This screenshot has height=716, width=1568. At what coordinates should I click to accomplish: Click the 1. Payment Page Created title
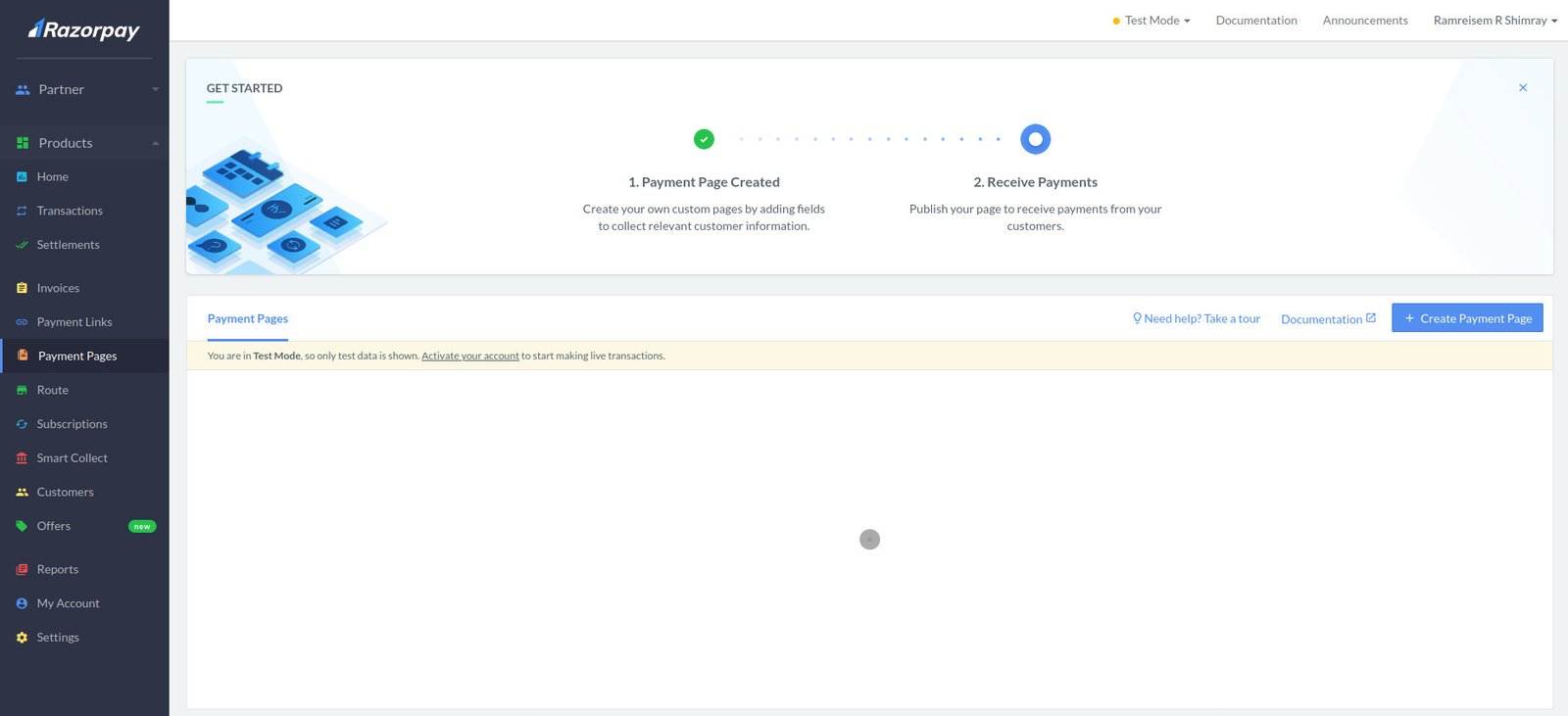point(704,182)
